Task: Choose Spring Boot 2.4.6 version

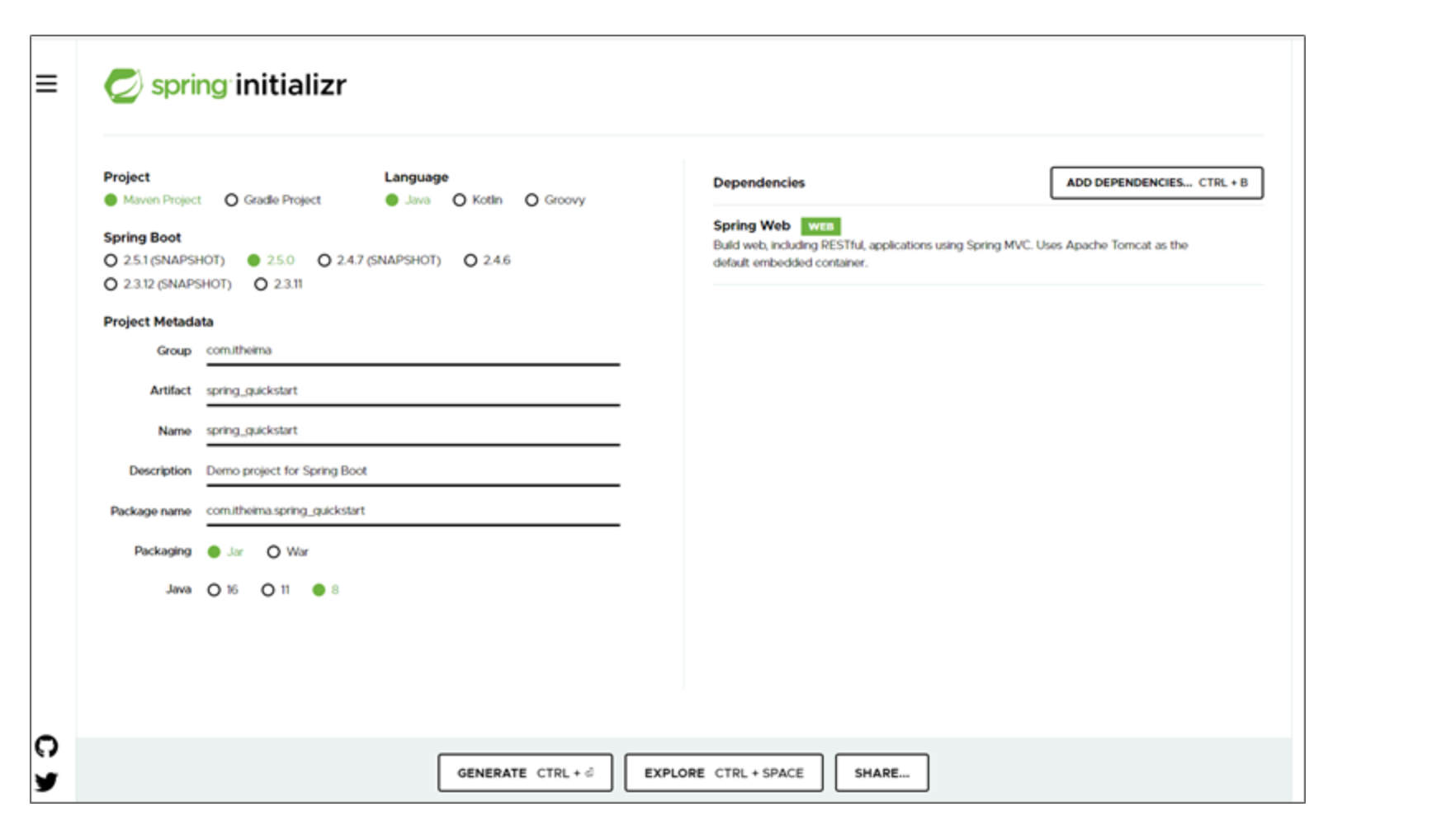Action: tap(470, 260)
